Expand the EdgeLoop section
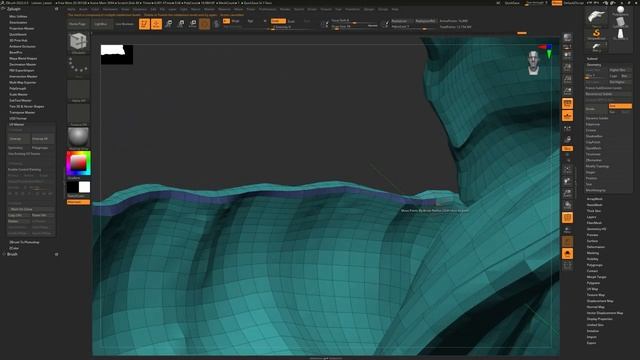 click(593, 124)
